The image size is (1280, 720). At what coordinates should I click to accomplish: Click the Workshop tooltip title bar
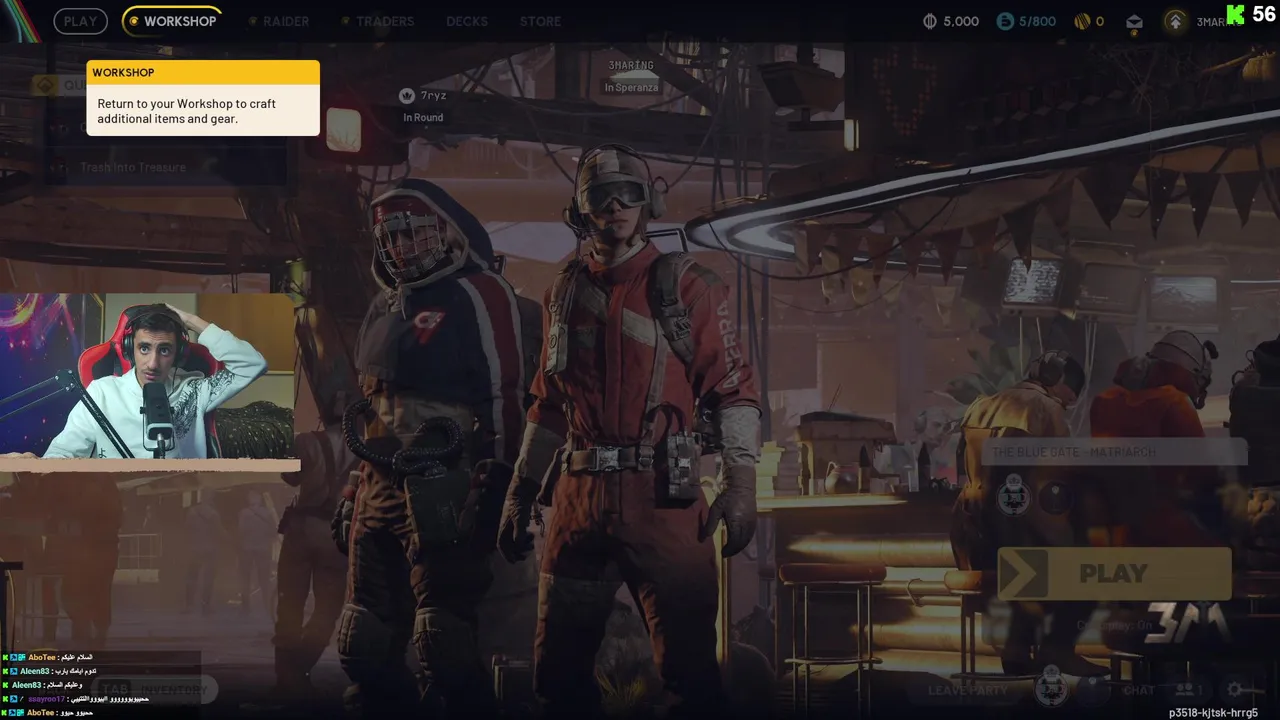tap(203, 72)
